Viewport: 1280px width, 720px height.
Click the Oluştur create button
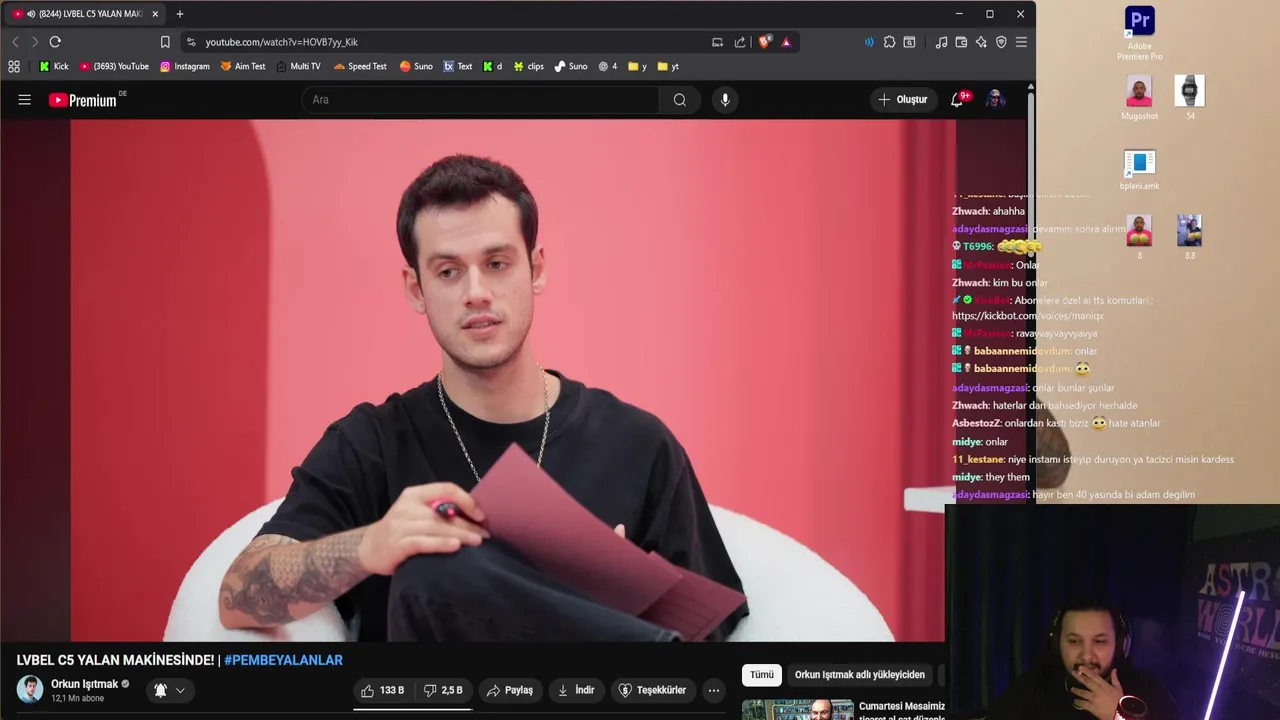point(903,99)
